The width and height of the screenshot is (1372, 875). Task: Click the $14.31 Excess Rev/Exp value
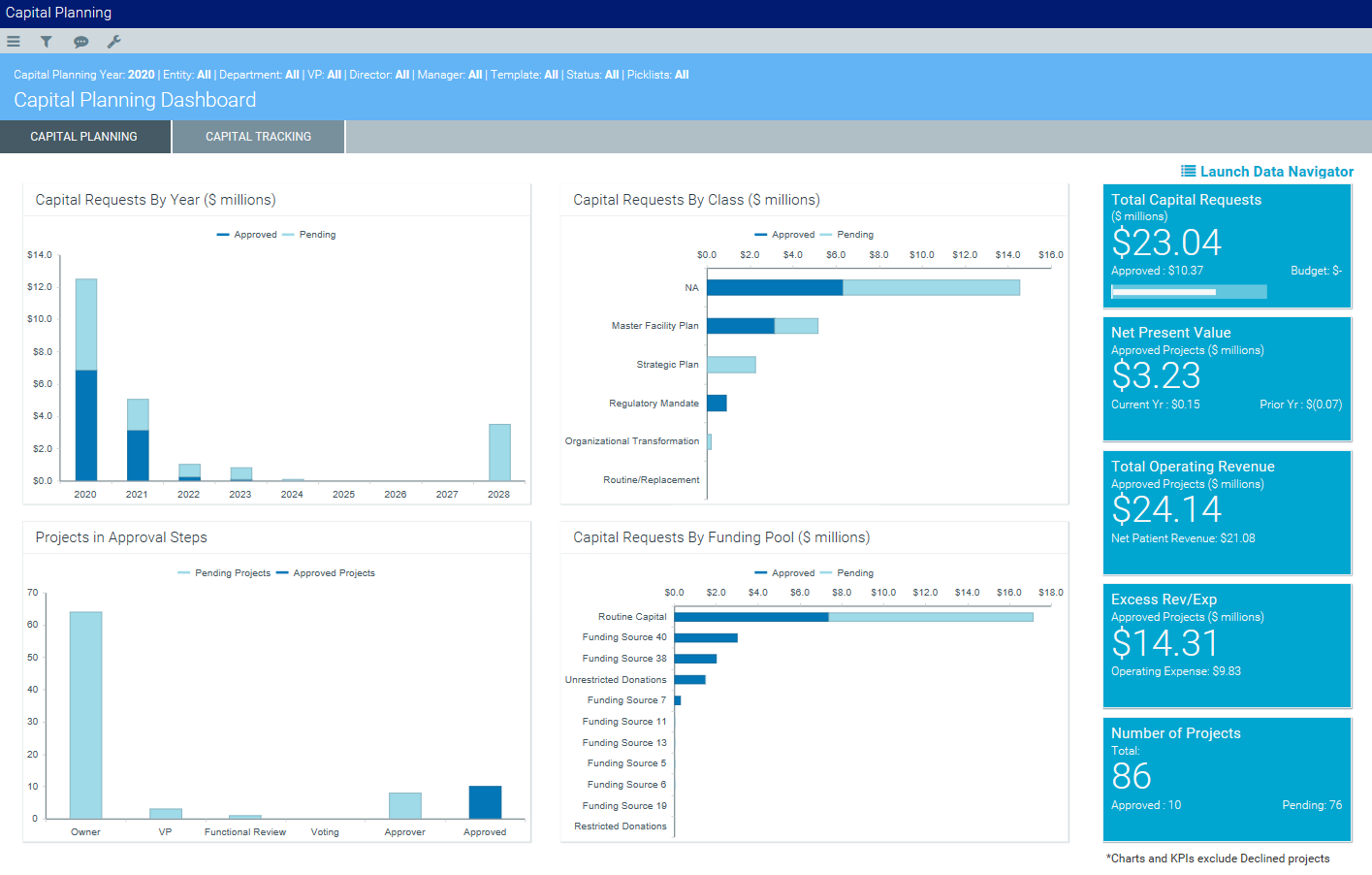[x=1165, y=642]
